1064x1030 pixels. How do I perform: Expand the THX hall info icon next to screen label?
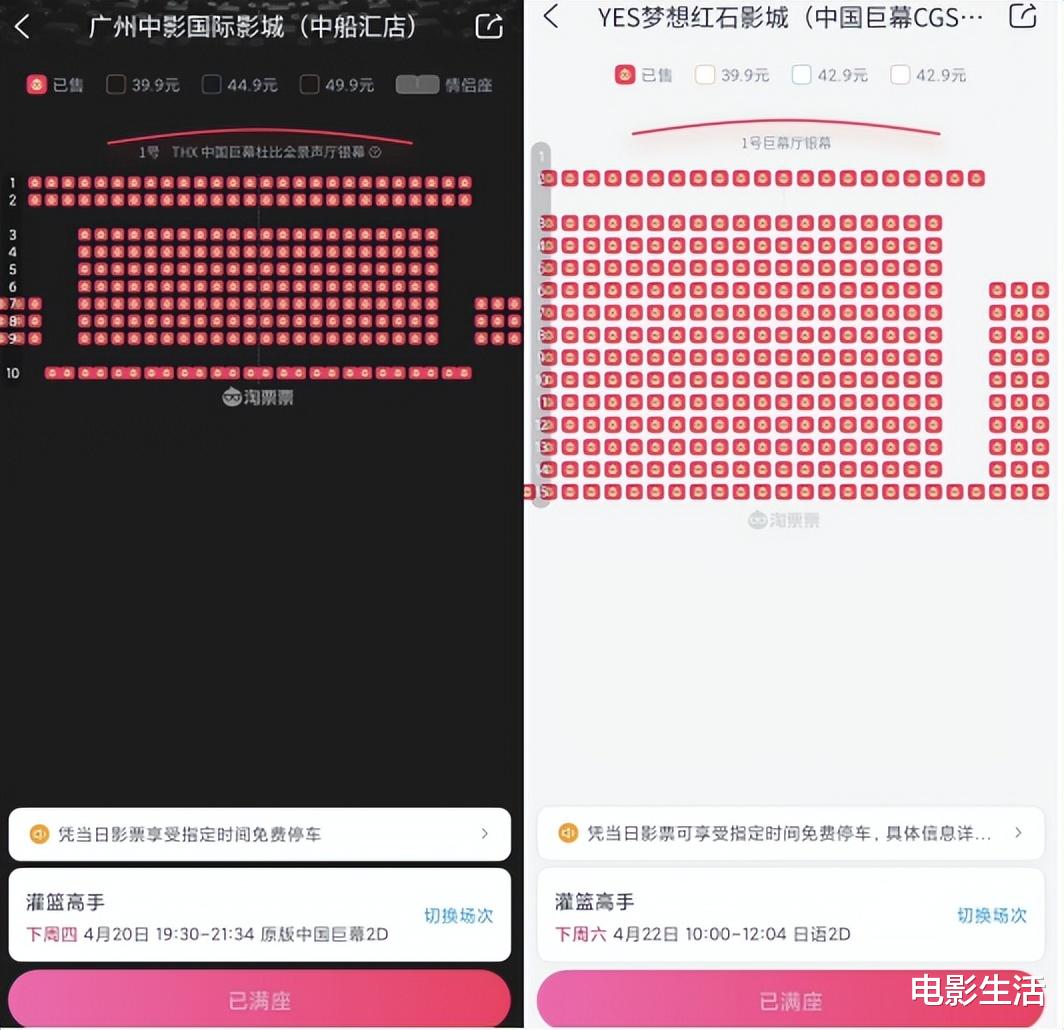375,152
